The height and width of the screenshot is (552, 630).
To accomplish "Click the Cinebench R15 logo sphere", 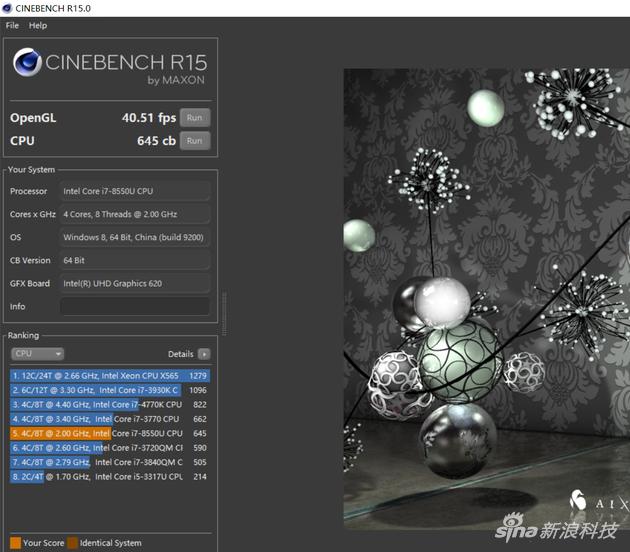I will [x=27, y=62].
